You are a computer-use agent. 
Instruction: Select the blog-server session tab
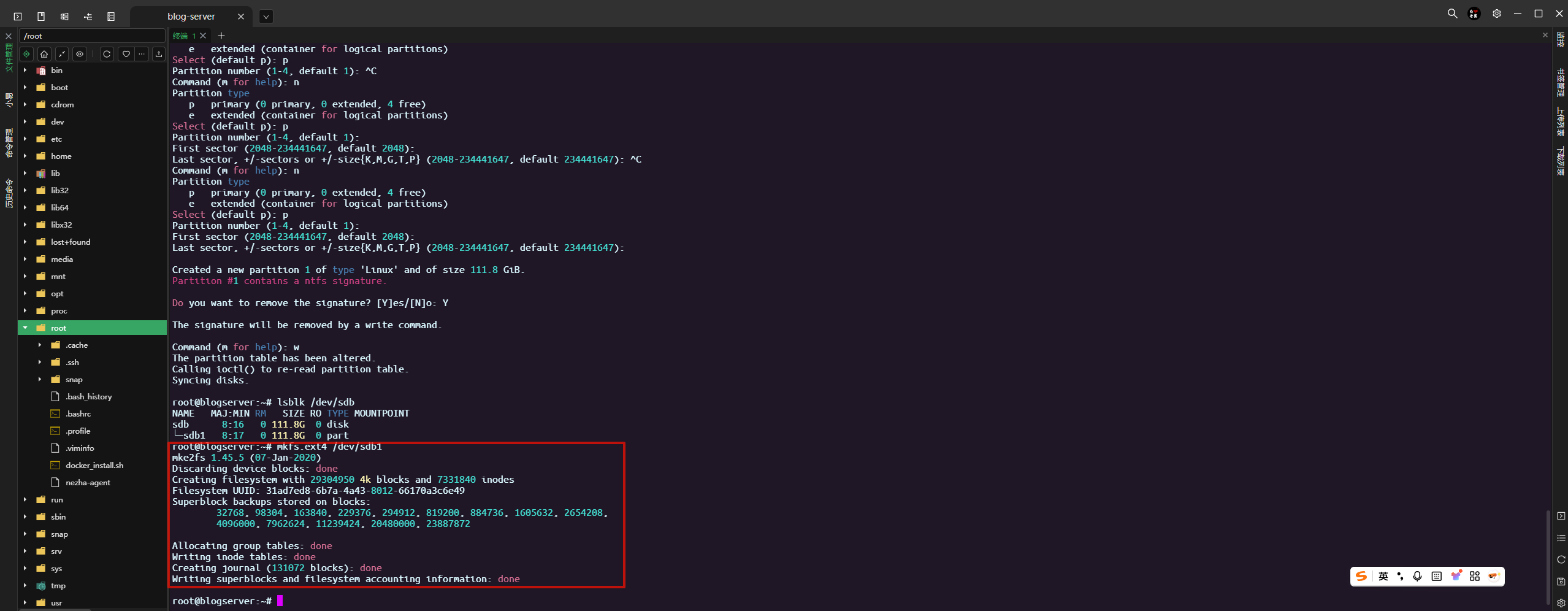pyautogui.click(x=191, y=17)
